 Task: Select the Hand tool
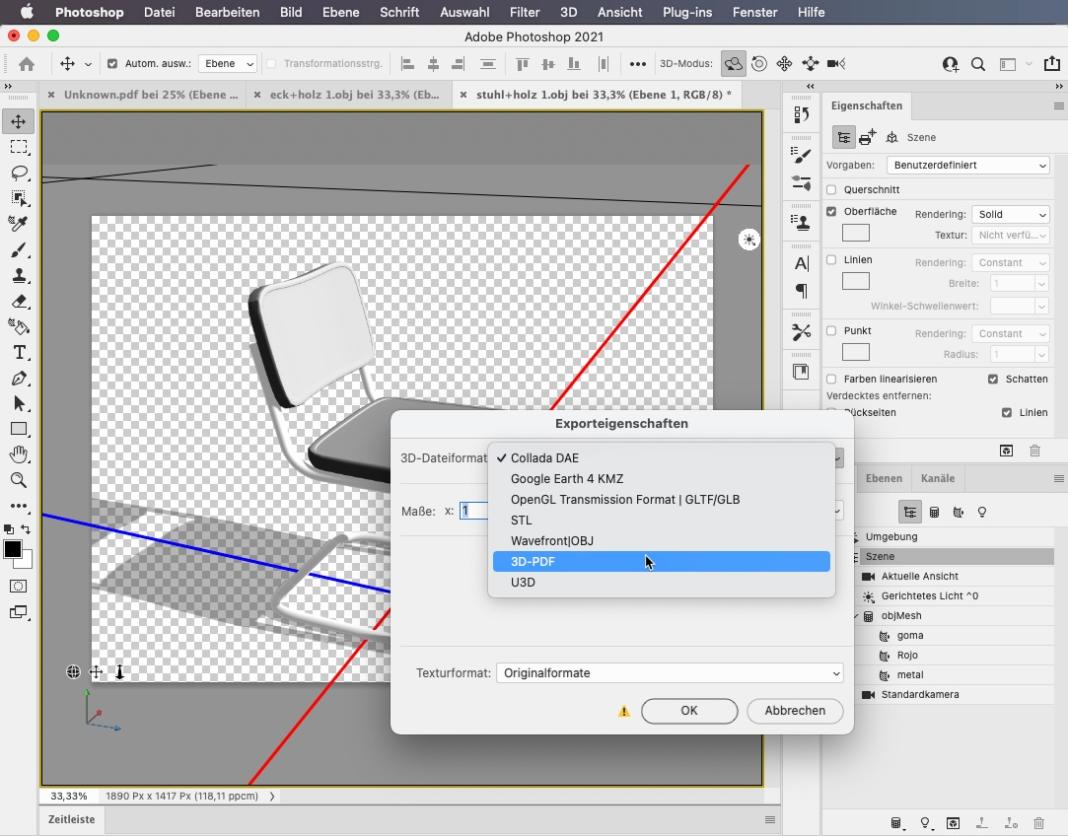pyautogui.click(x=18, y=454)
